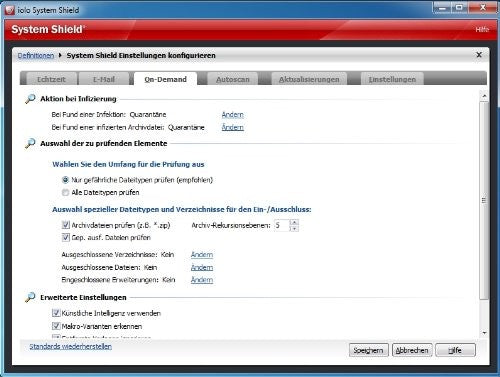Maximize the iolo System Shield window

(x=459, y=8)
